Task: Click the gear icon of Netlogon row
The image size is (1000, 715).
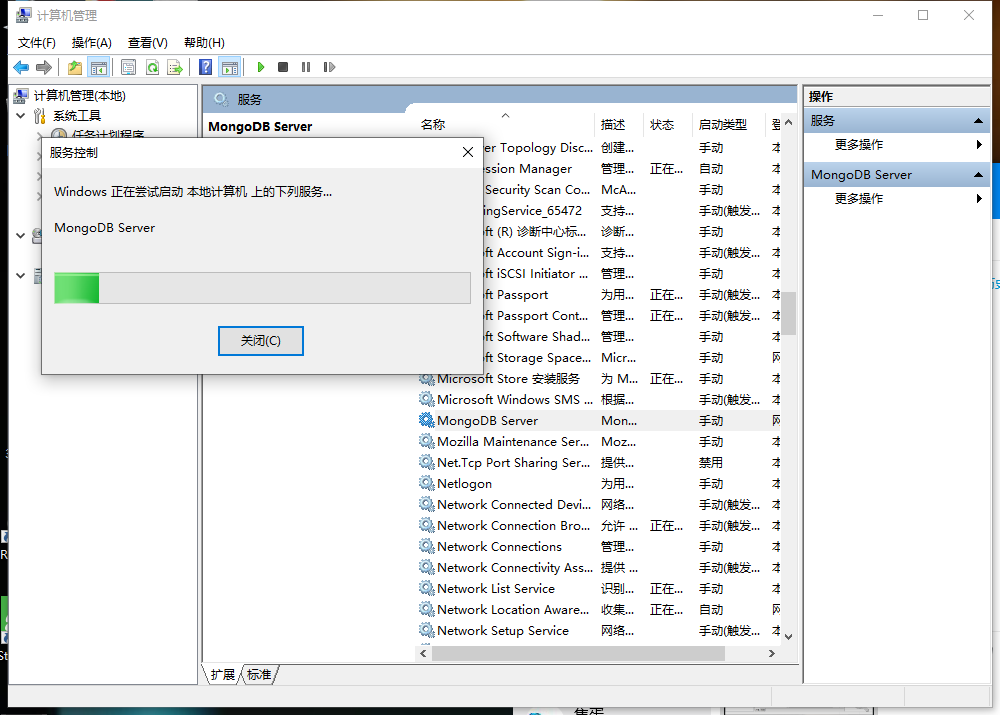Action: [426, 483]
